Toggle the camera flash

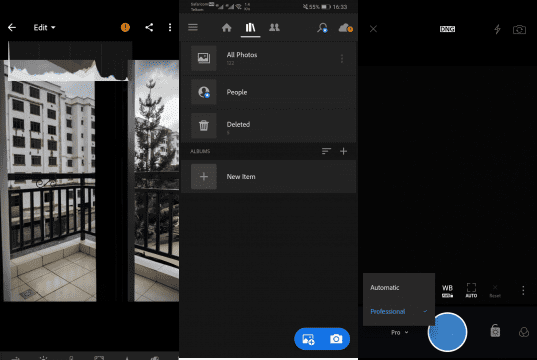498,29
